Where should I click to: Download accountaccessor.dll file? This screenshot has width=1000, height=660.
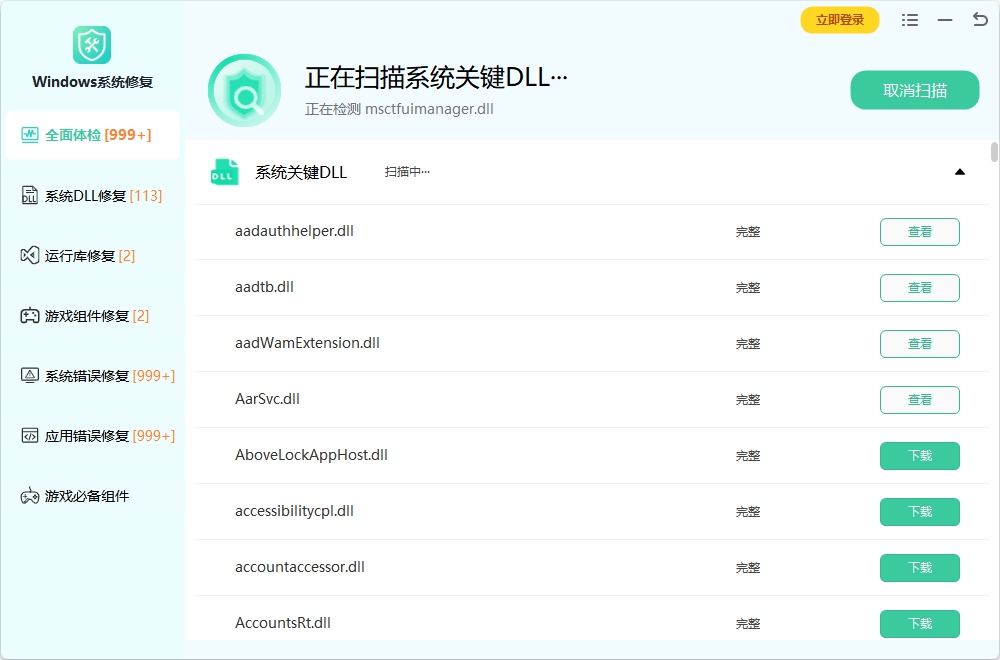[919, 568]
